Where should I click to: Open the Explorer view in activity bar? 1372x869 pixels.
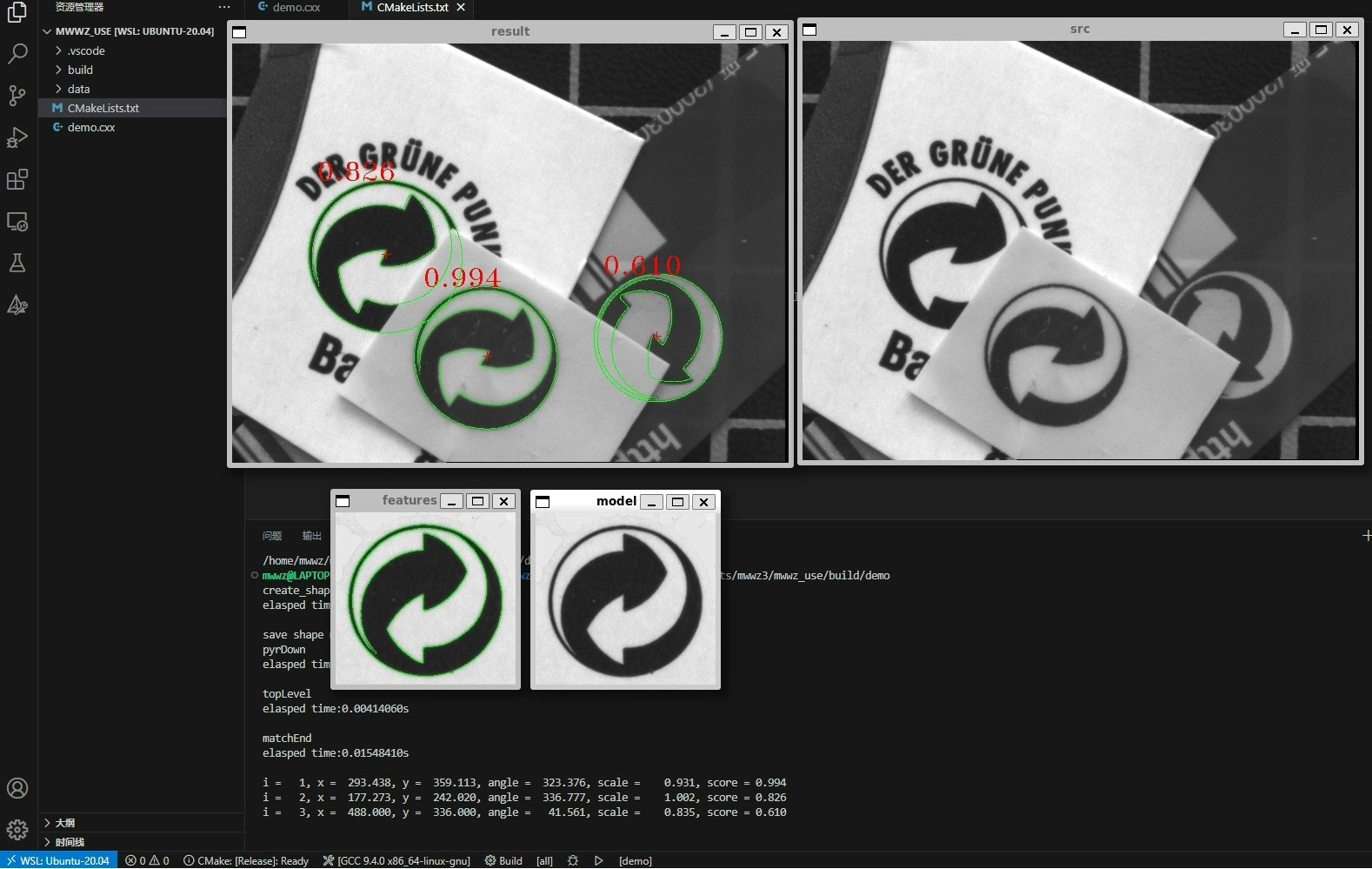tap(17, 11)
